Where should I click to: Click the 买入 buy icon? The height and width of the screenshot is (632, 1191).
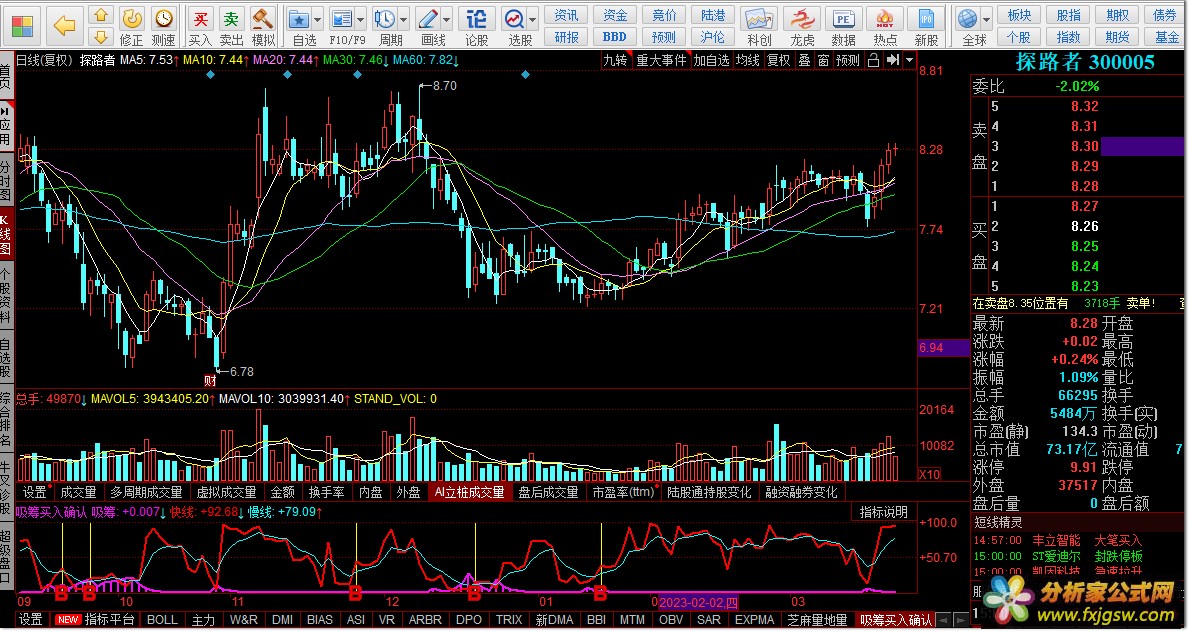click(201, 27)
